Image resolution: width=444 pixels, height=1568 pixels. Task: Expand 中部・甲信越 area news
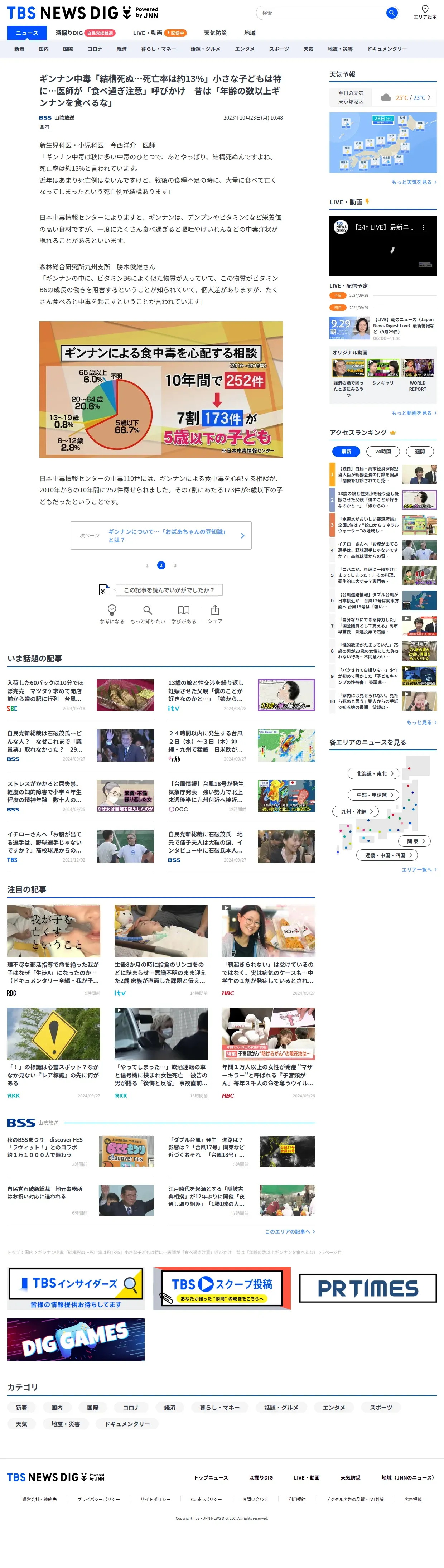pyautogui.click(x=374, y=794)
